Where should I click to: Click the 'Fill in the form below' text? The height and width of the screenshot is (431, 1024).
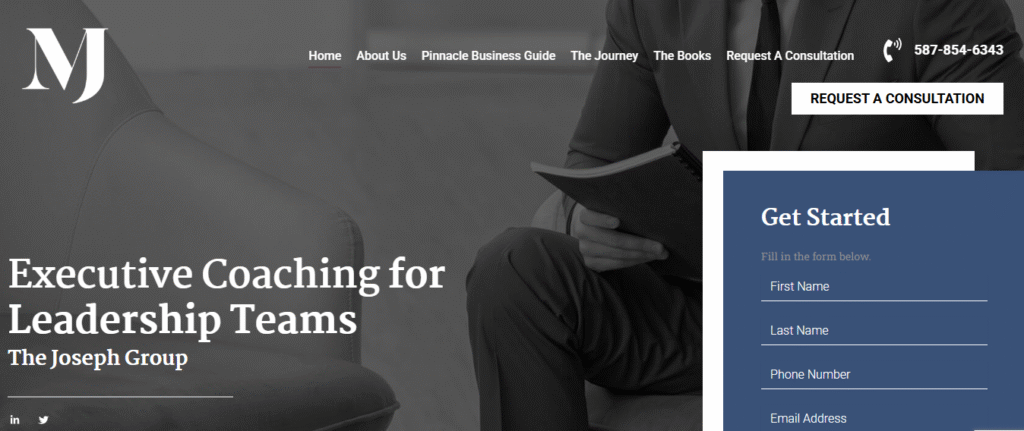point(816,257)
